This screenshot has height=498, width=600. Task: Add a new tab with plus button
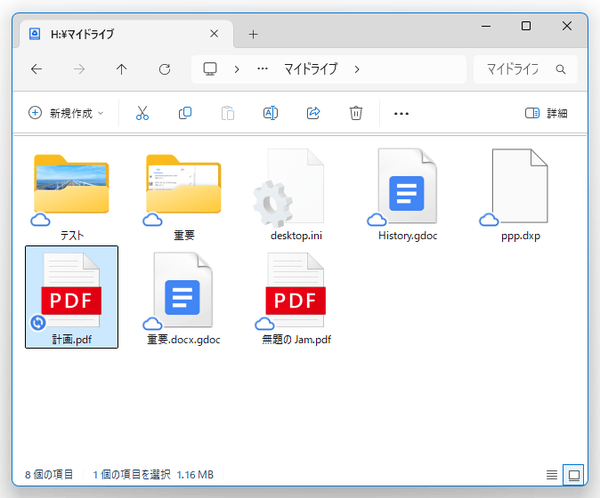[253, 33]
